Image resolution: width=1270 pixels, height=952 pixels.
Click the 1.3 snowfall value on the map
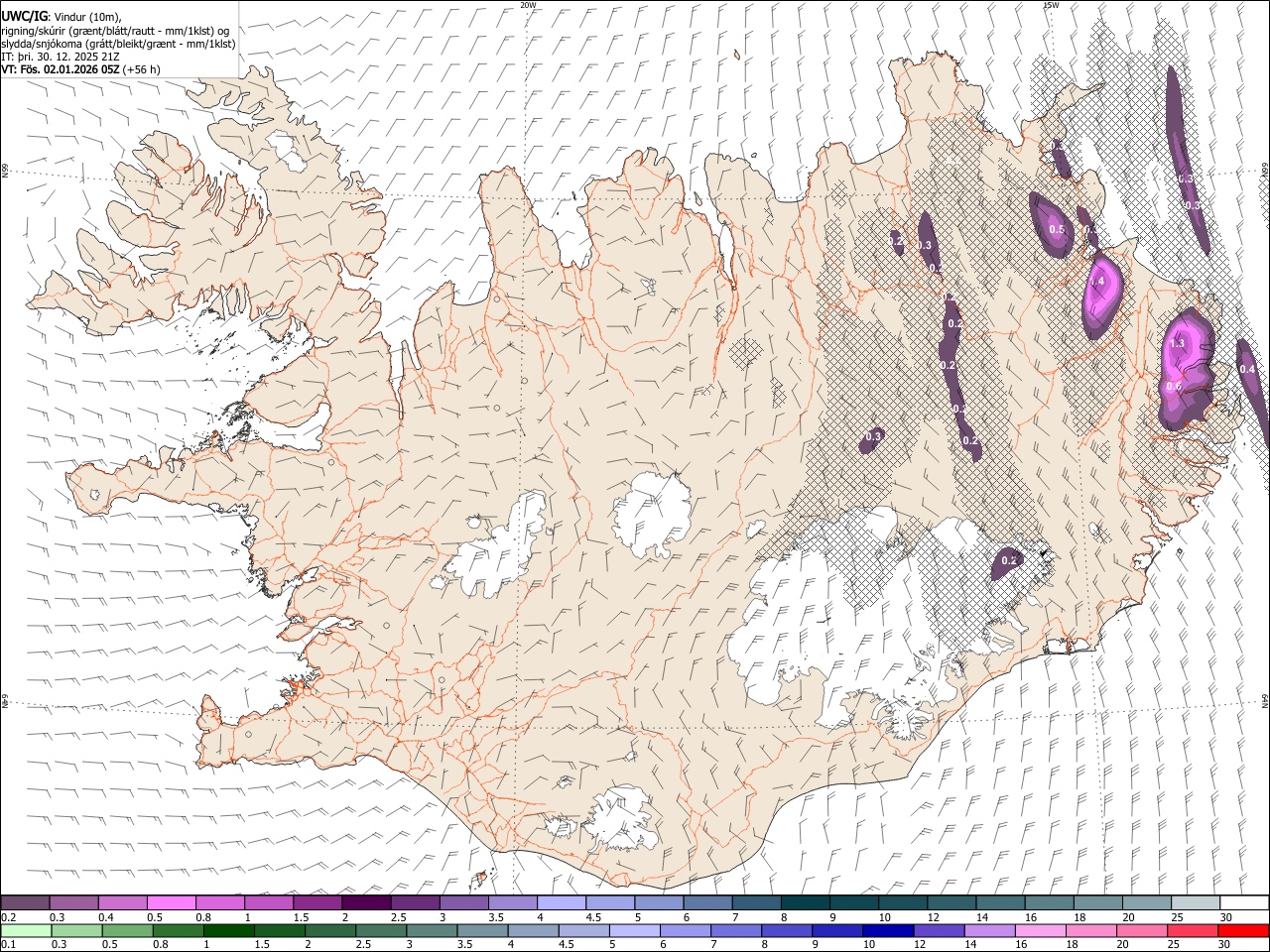(1178, 343)
